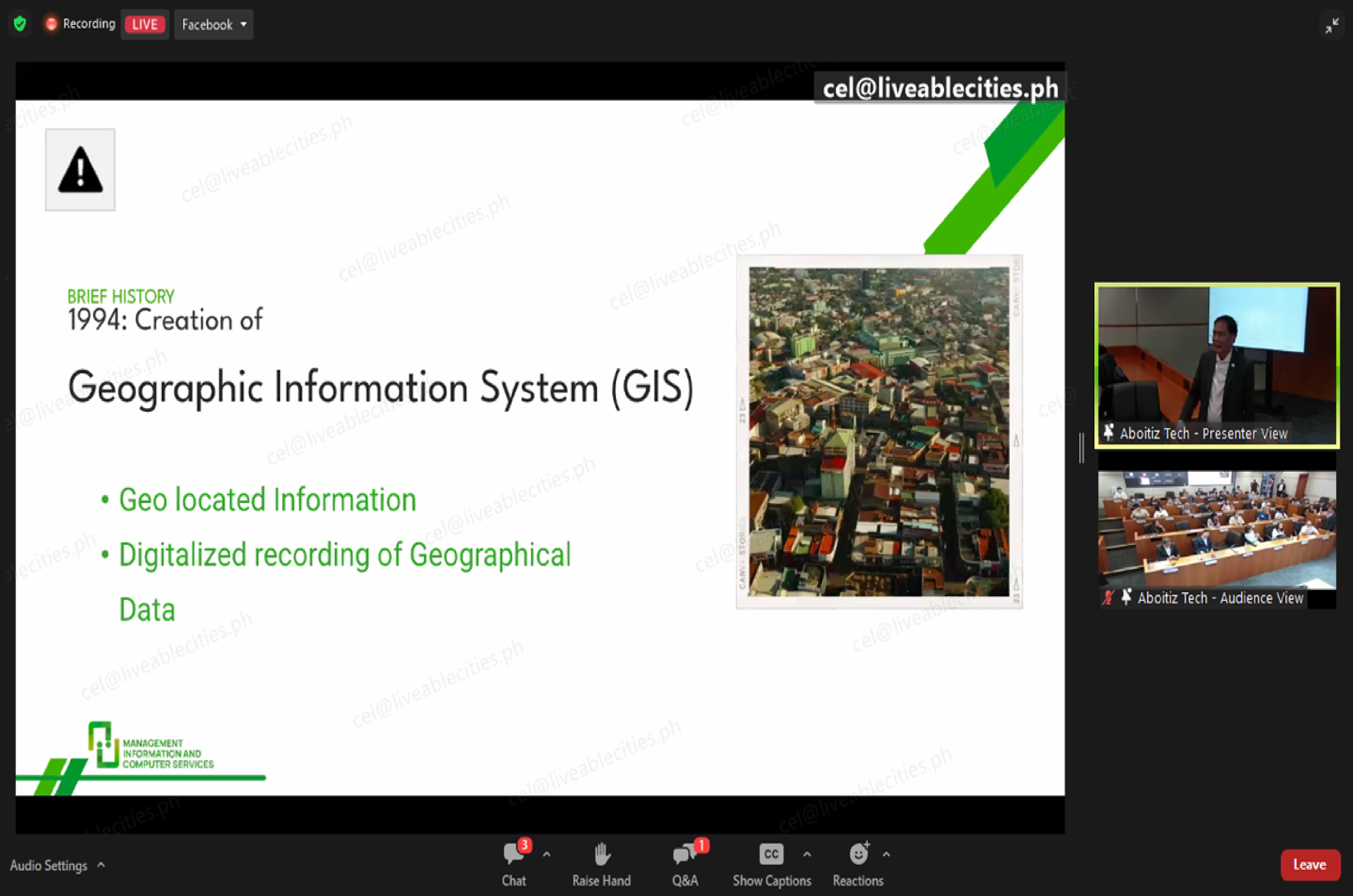
Task: Click the Raise Hand icon
Action: click(x=601, y=855)
